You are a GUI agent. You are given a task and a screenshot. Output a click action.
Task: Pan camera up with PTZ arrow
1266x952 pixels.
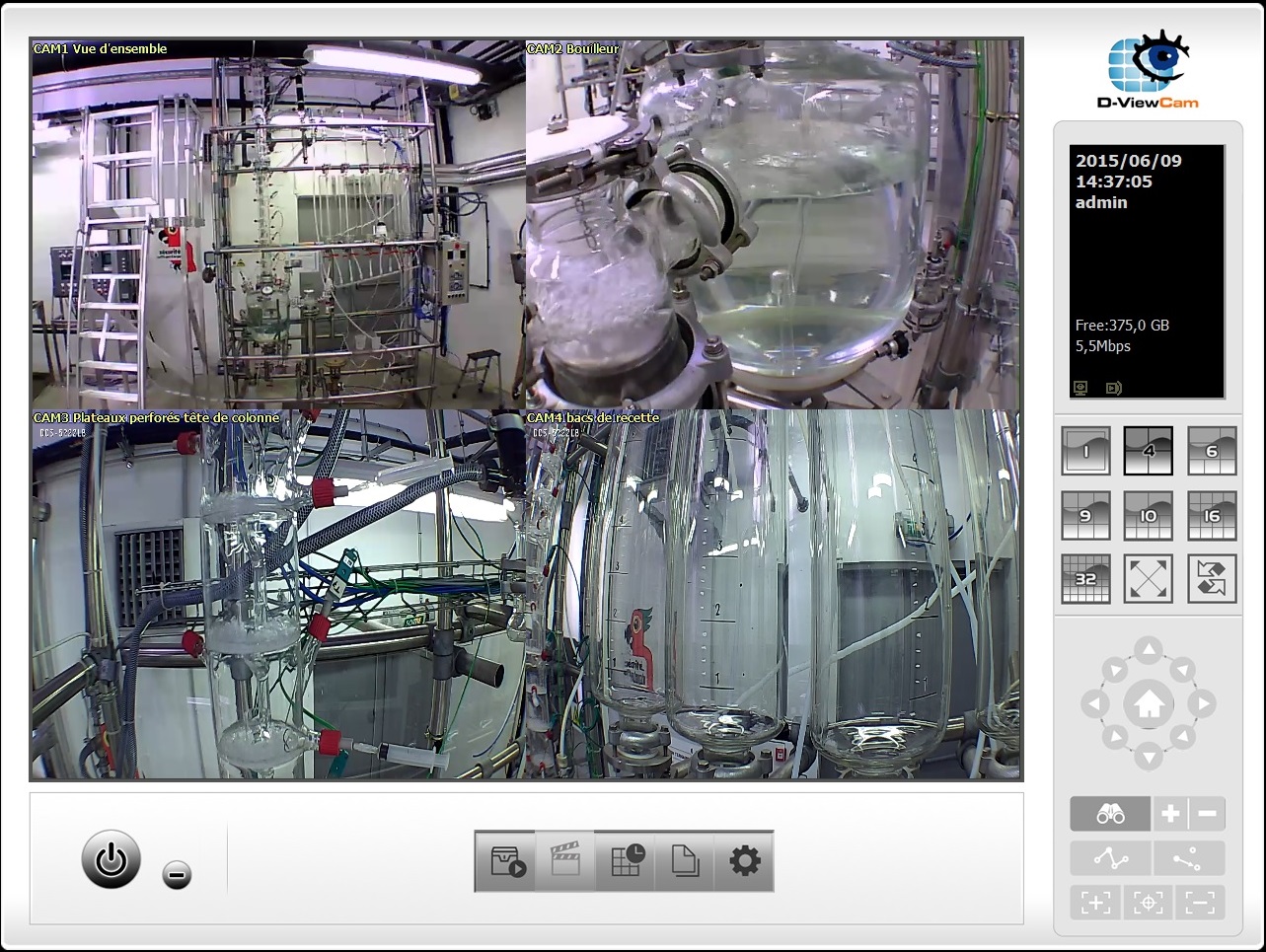(x=1148, y=650)
